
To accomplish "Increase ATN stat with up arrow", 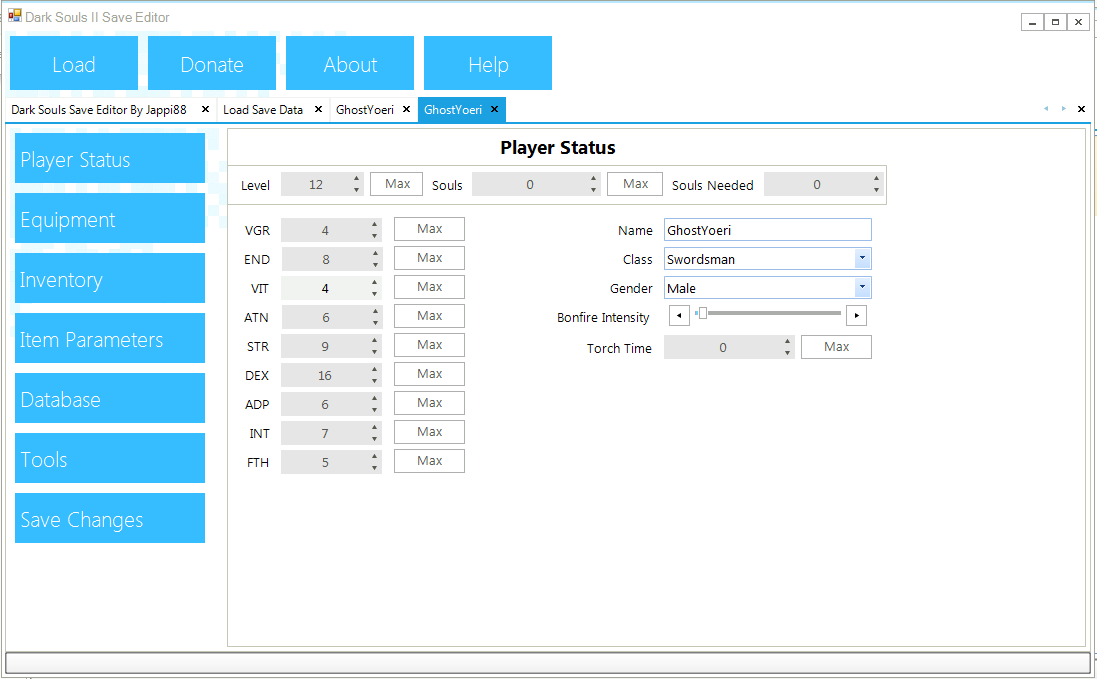I will (375, 311).
